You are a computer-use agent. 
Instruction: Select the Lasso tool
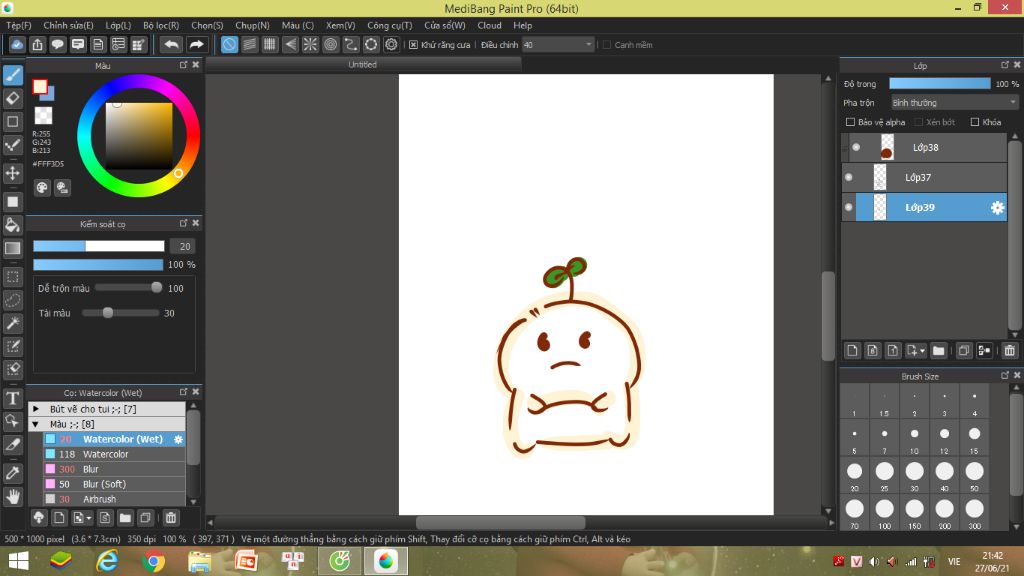[12, 300]
